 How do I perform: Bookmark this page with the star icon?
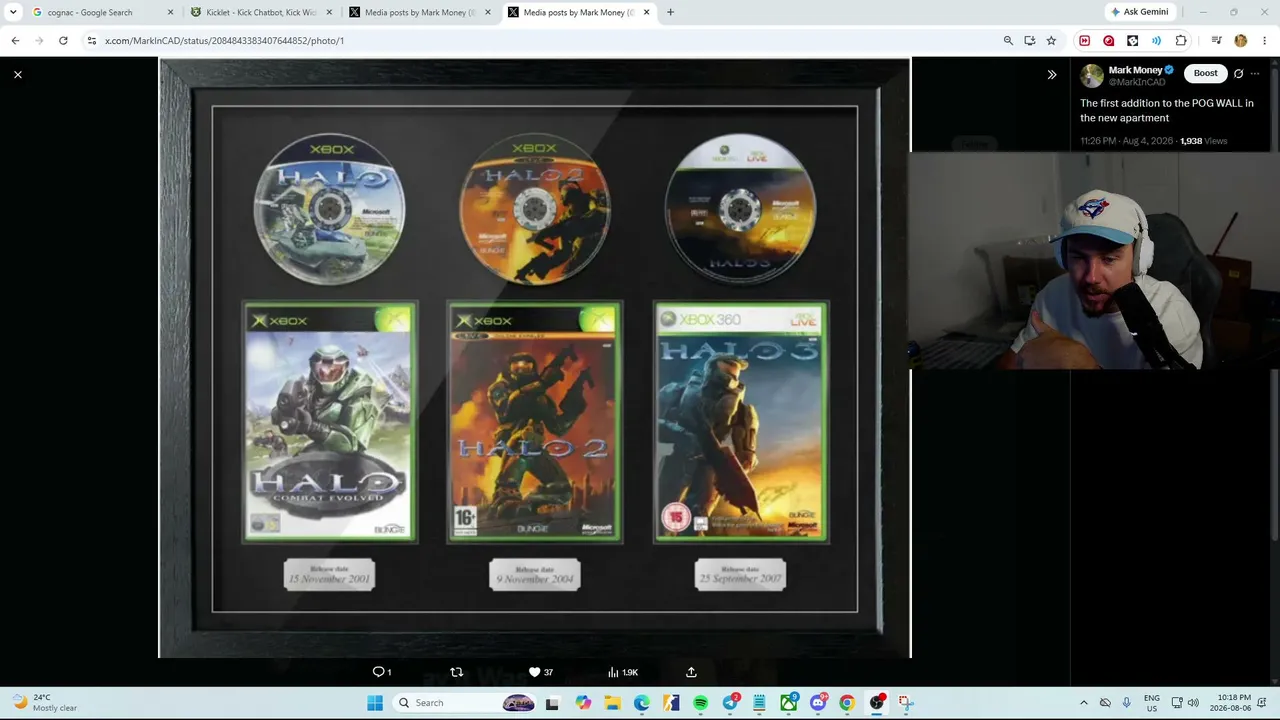(1051, 41)
